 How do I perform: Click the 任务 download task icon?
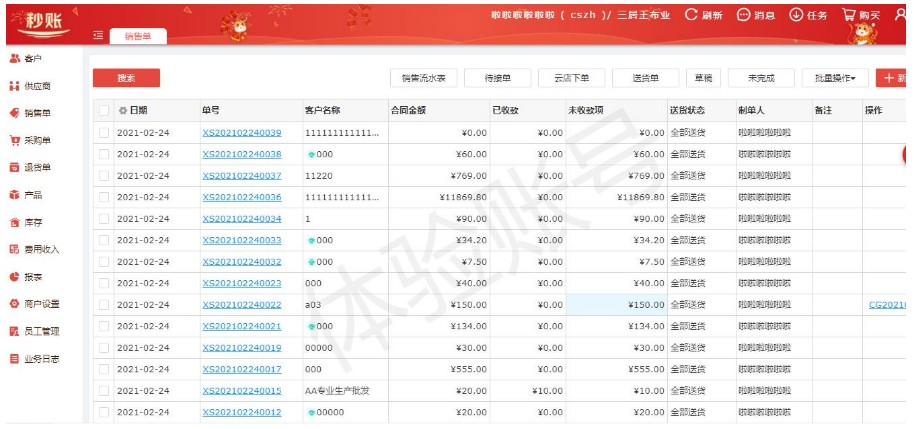[x=796, y=16]
